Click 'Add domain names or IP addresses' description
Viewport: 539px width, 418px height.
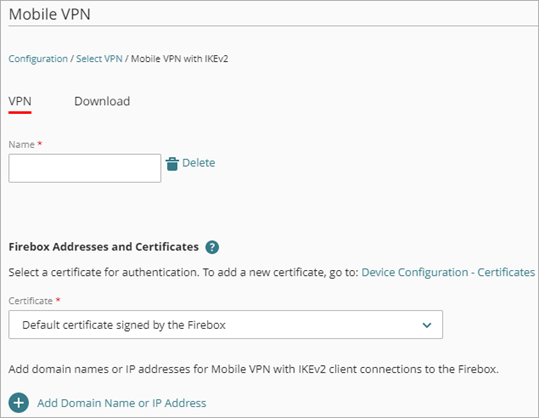click(x=253, y=369)
